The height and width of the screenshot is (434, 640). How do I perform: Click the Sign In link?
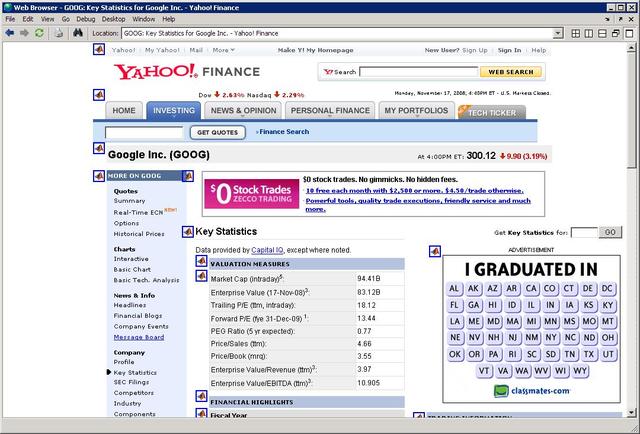pos(509,50)
